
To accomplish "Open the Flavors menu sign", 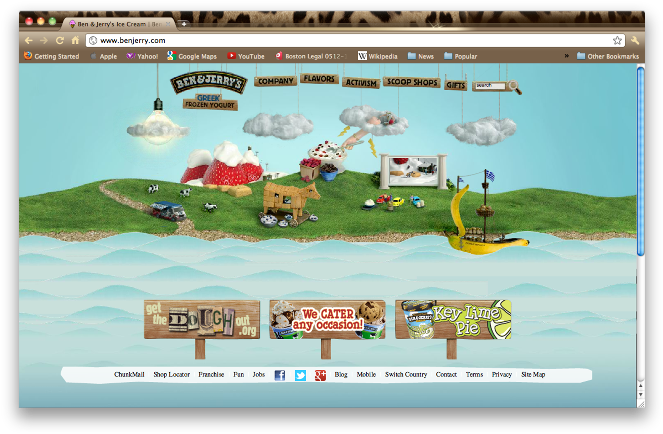I will [x=319, y=79].
